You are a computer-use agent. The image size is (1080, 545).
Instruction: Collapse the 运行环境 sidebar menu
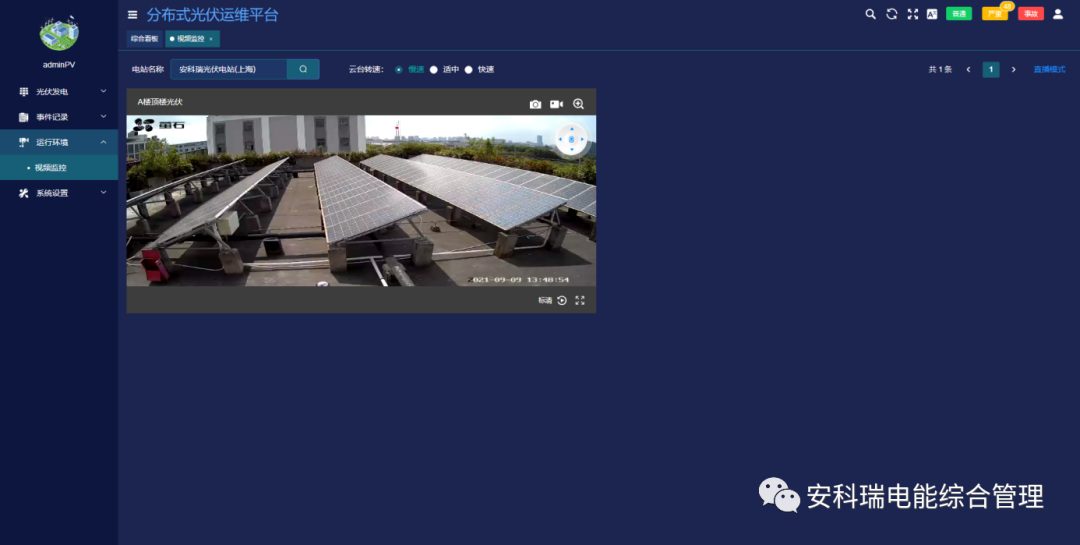59,142
